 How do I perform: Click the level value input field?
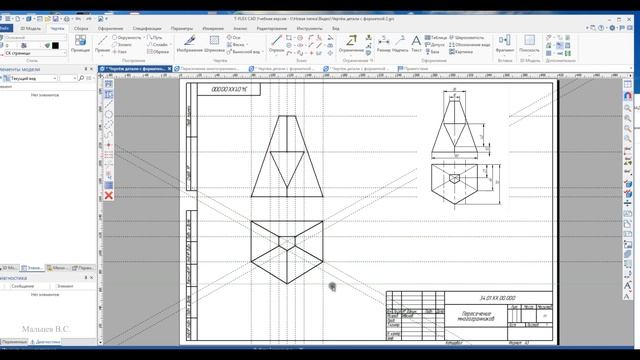[11, 45]
